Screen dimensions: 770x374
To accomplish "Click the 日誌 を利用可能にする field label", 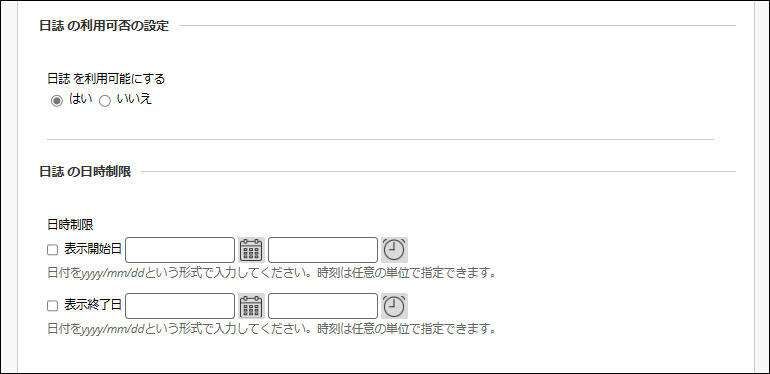I will pos(106,79).
